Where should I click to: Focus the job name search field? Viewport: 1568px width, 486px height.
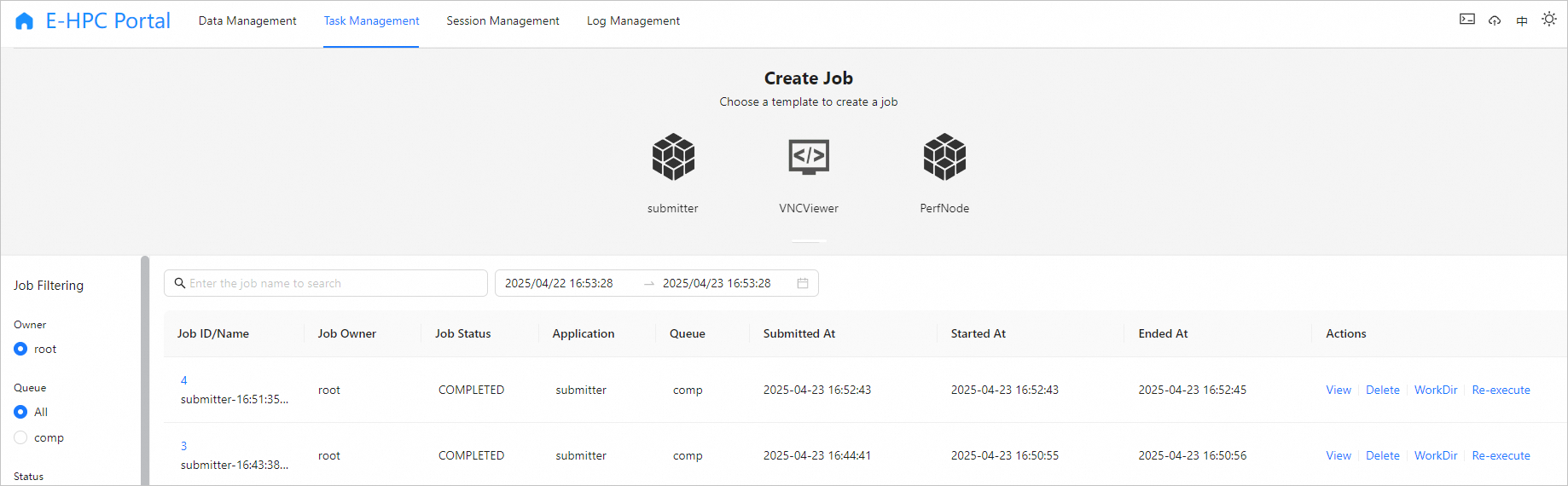333,283
